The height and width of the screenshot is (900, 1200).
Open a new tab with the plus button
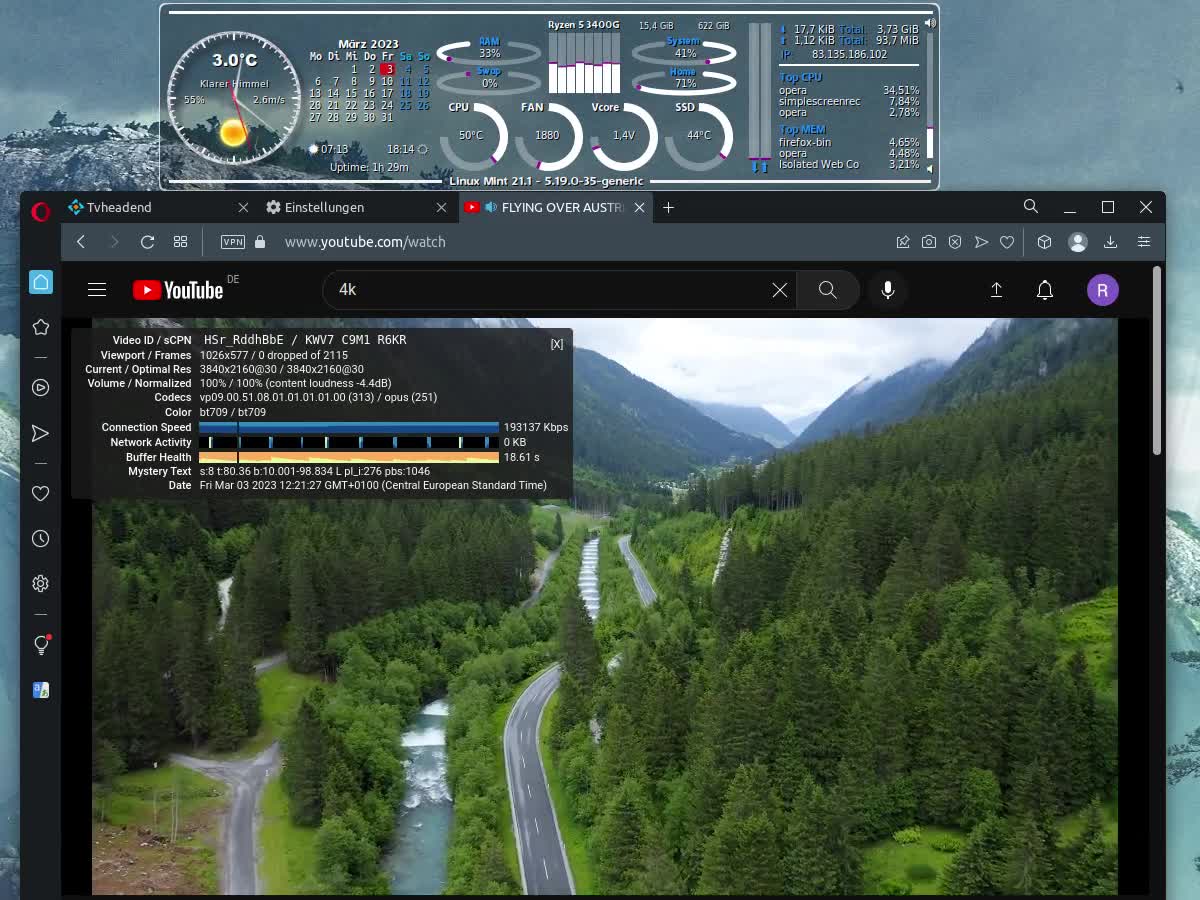[x=668, y=207]
